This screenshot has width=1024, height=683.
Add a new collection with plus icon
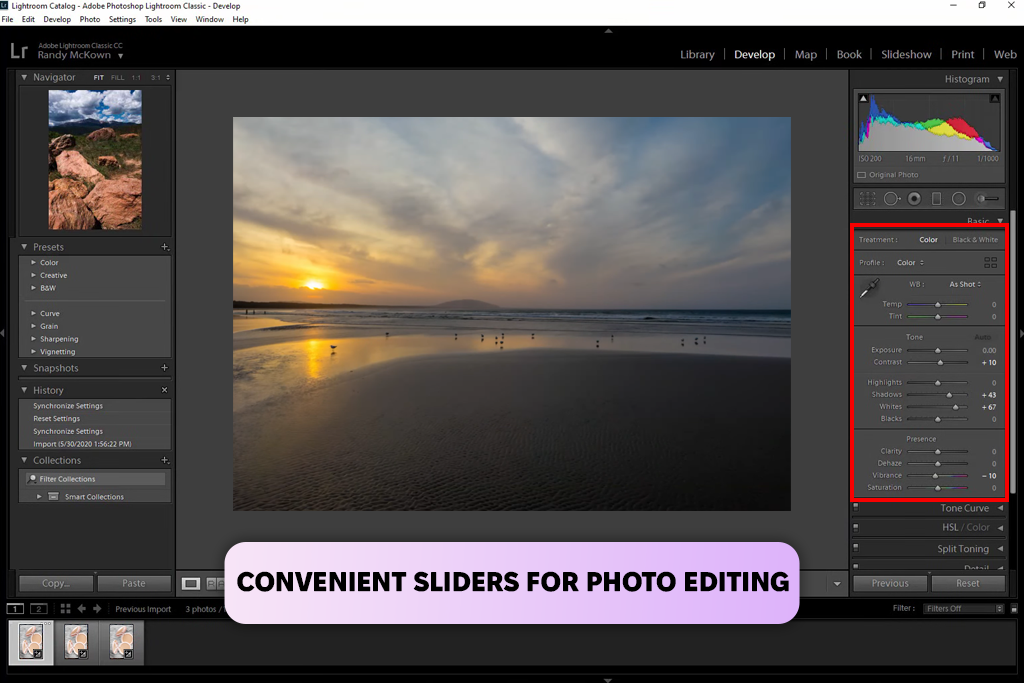point(165,460)
